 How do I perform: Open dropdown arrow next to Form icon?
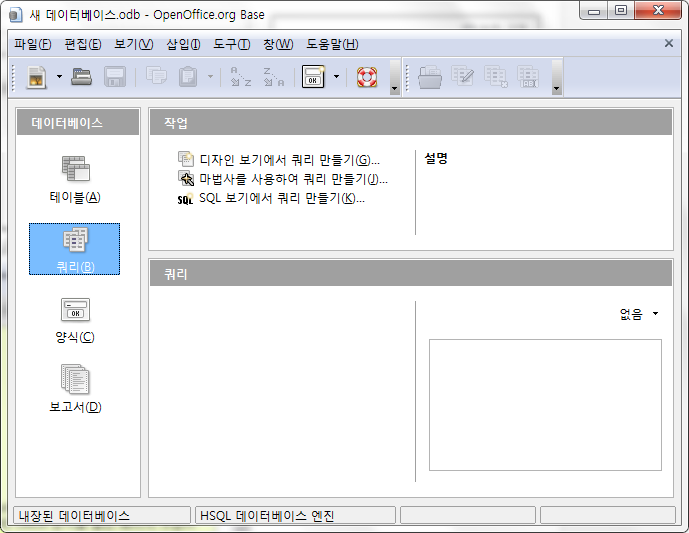pos(336,77)
